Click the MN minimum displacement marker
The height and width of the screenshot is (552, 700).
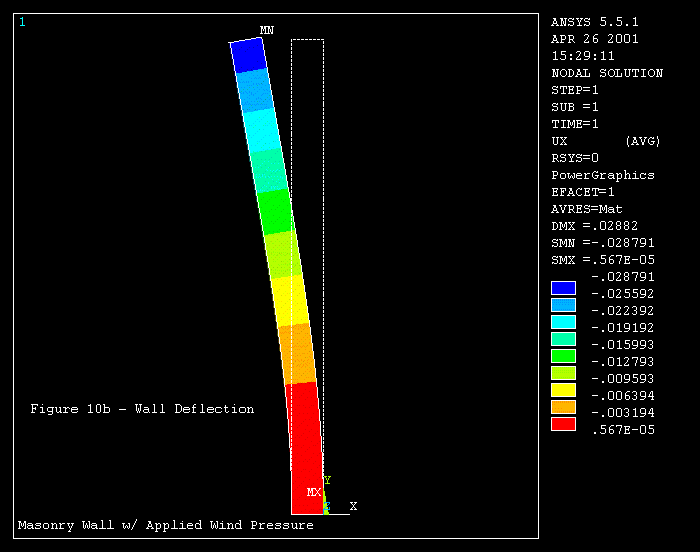(x=267, y=31)
